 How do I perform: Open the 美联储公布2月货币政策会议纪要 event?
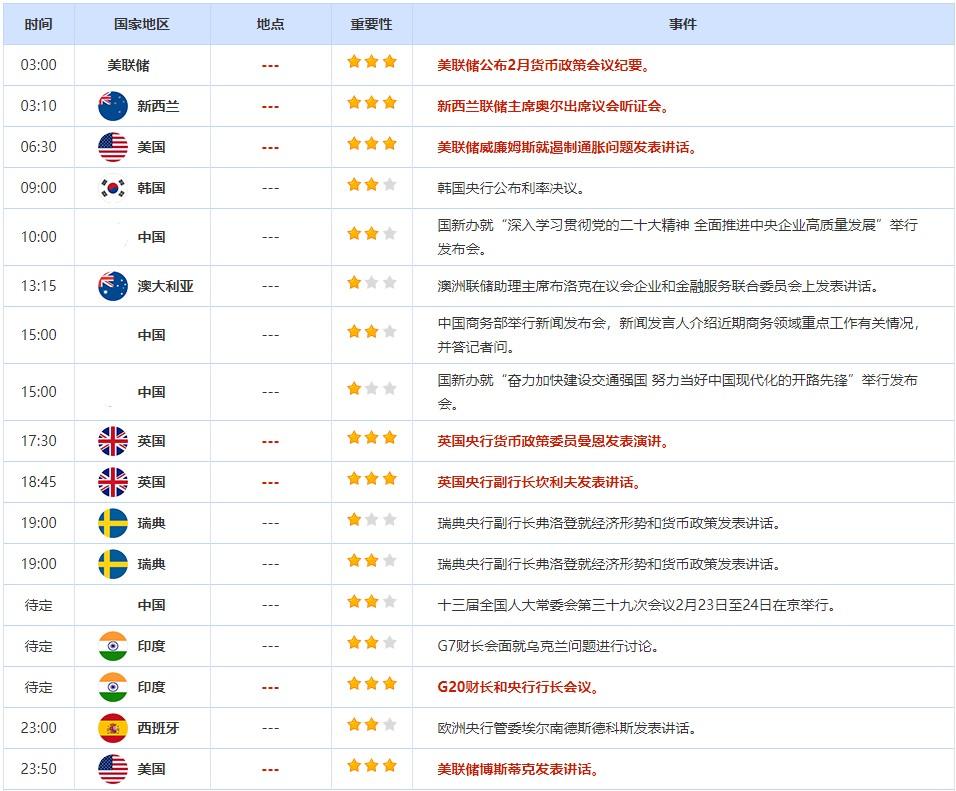pyautogui.click(x=543, y=65)
